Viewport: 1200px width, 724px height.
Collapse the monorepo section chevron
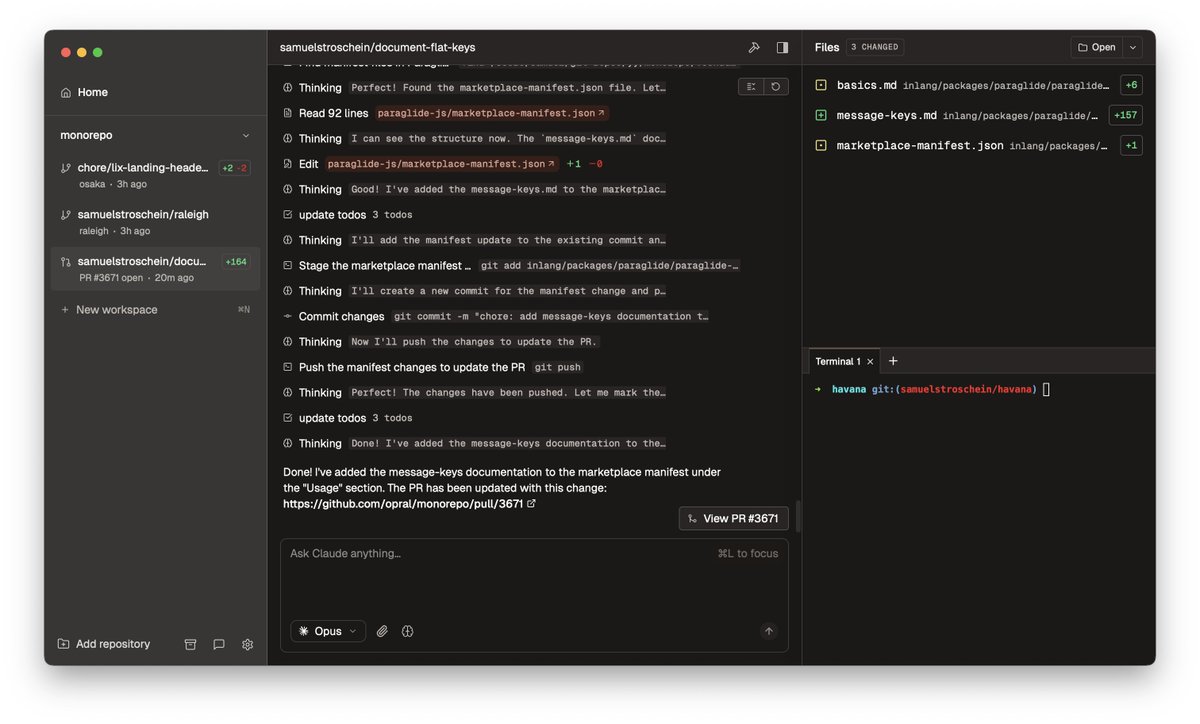coord(246,135)
